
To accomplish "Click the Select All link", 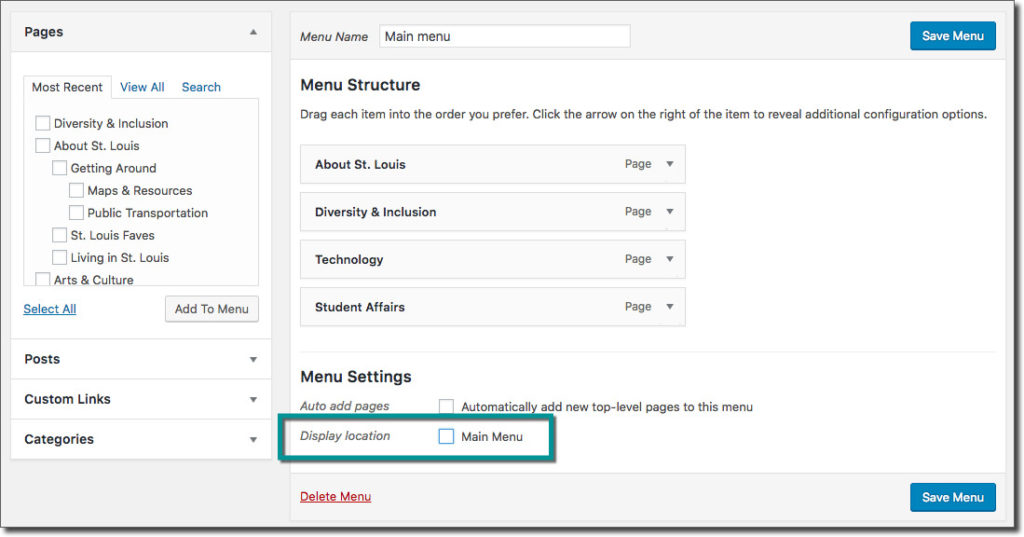I will pos(50,309).
